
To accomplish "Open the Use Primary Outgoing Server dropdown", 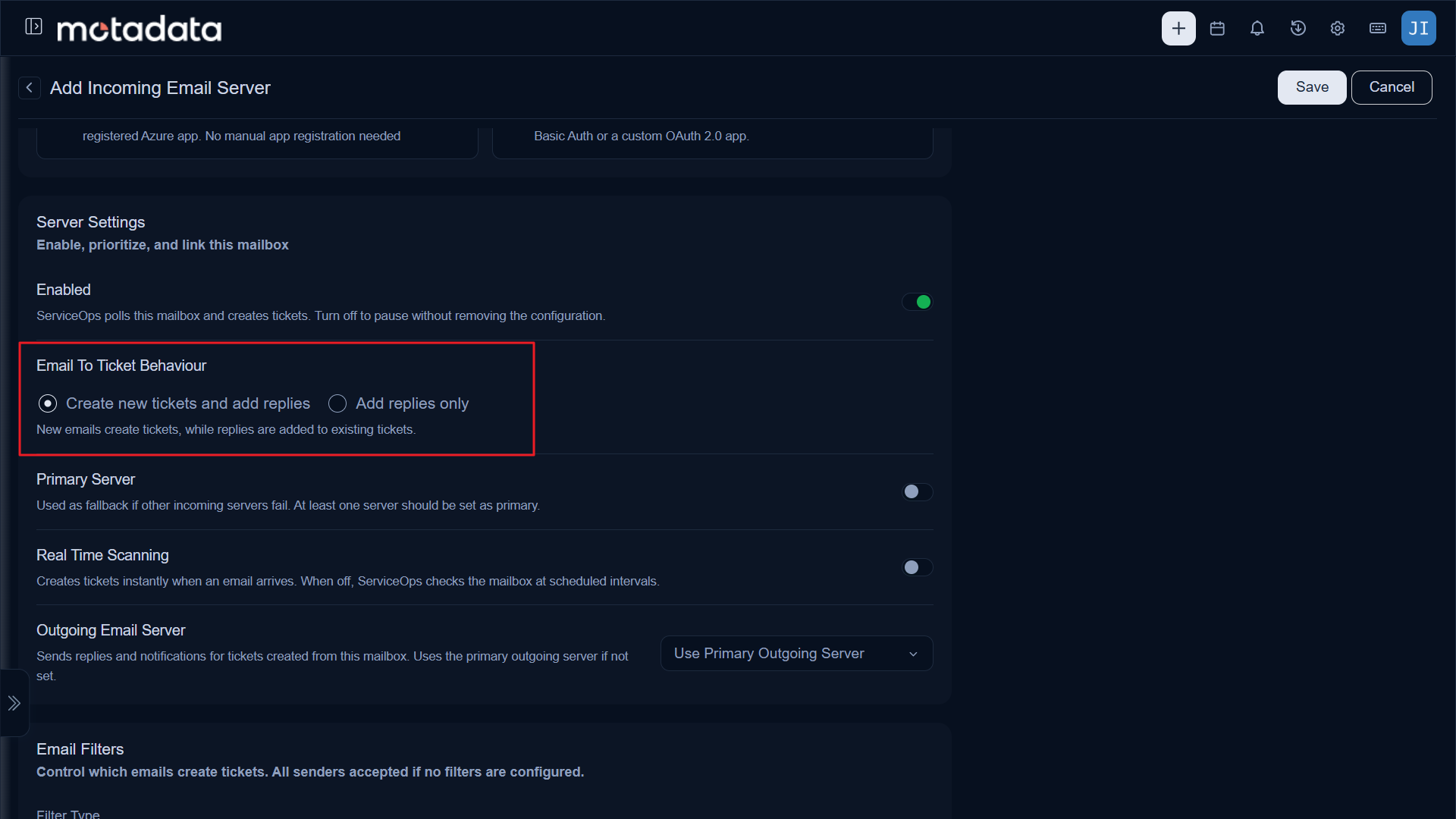I will pyautogui.click(x=796, y=654).
